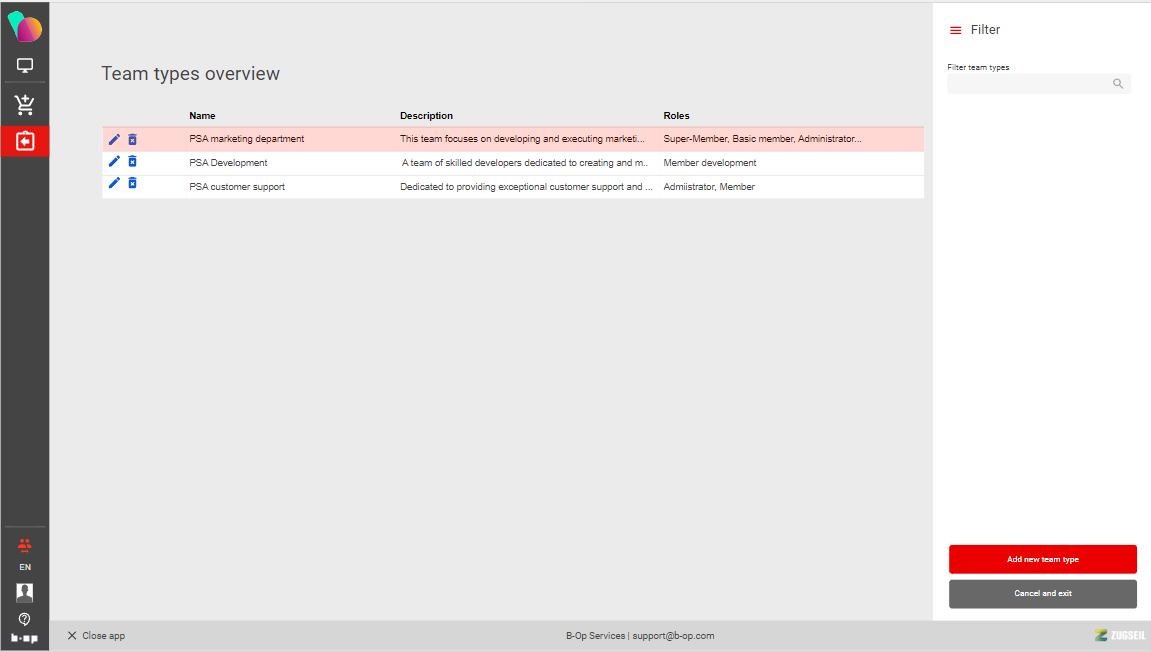
Task: Open the user profile icon in sidebar
Action: click(25, 592)
